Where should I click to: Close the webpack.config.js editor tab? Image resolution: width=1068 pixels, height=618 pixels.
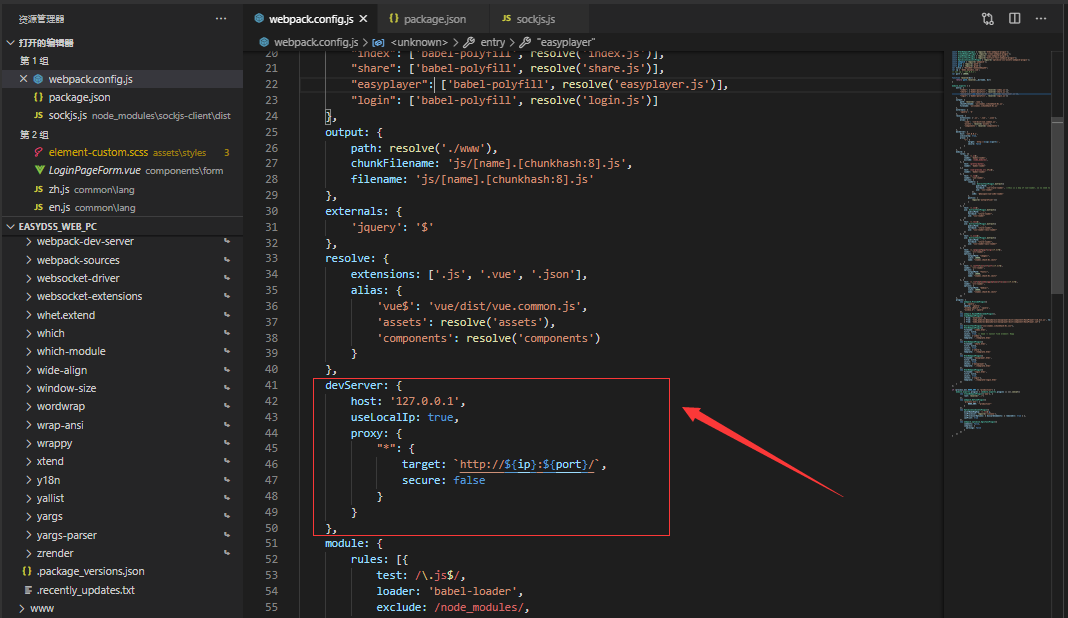(364, 18)
